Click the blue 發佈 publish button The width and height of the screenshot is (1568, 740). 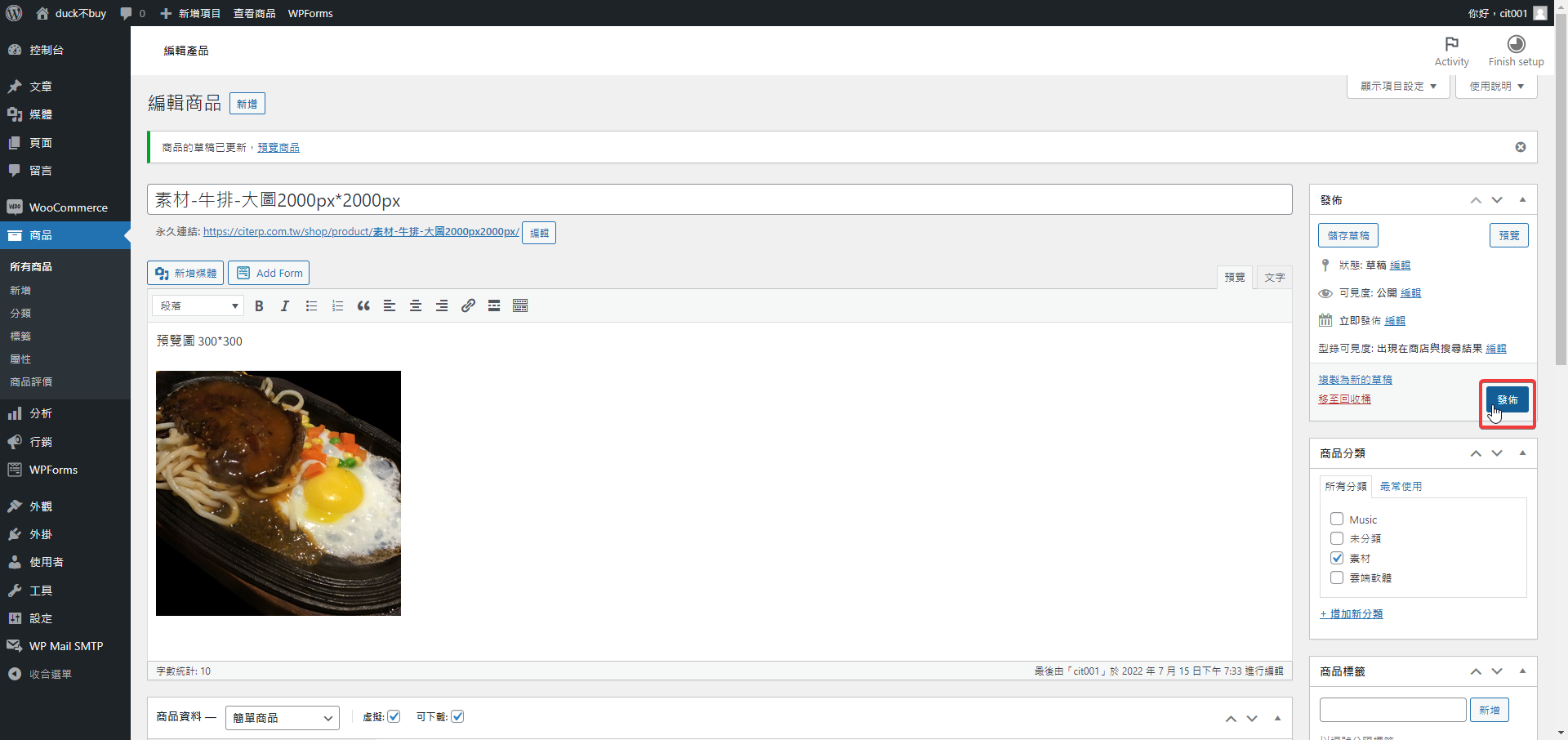pos(1507,399)
